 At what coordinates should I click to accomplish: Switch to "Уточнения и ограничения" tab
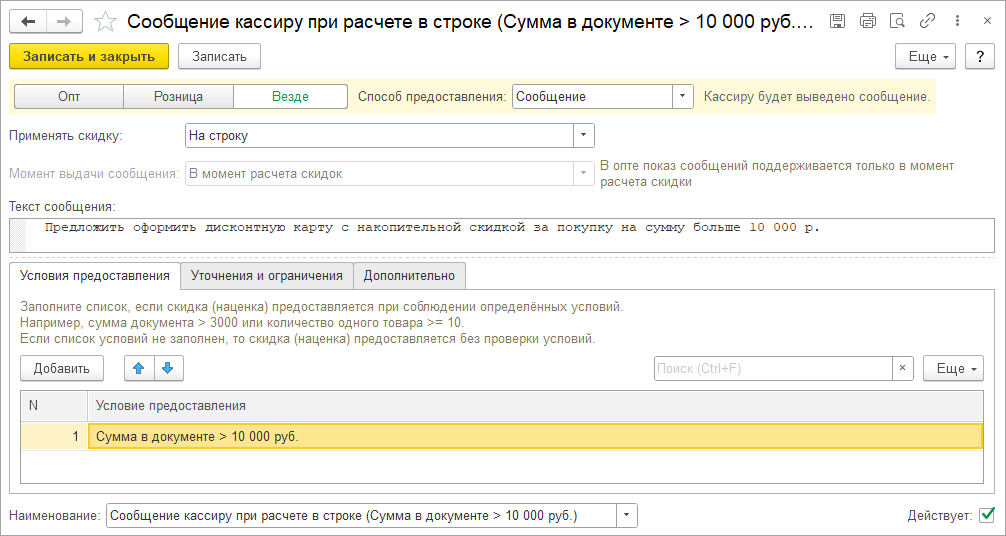267,275
